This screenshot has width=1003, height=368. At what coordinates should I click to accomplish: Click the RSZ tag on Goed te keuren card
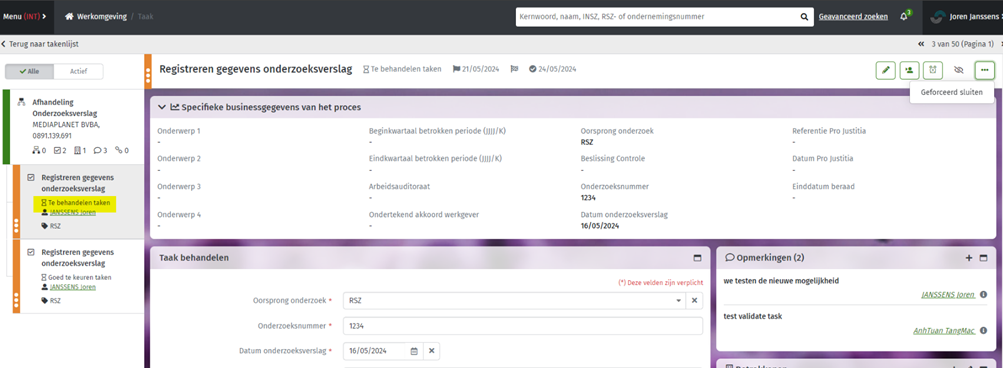pyautogui.click(x=51, y=301)
